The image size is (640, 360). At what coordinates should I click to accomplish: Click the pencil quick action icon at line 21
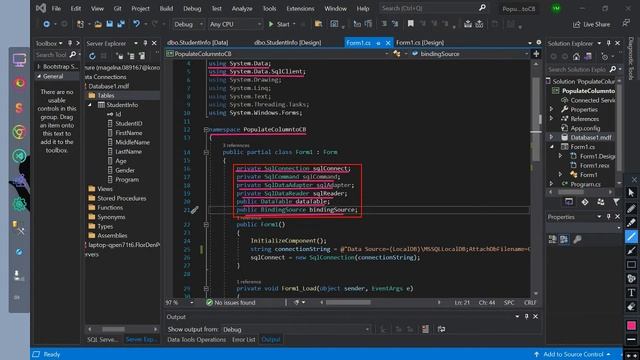(195, 210)
